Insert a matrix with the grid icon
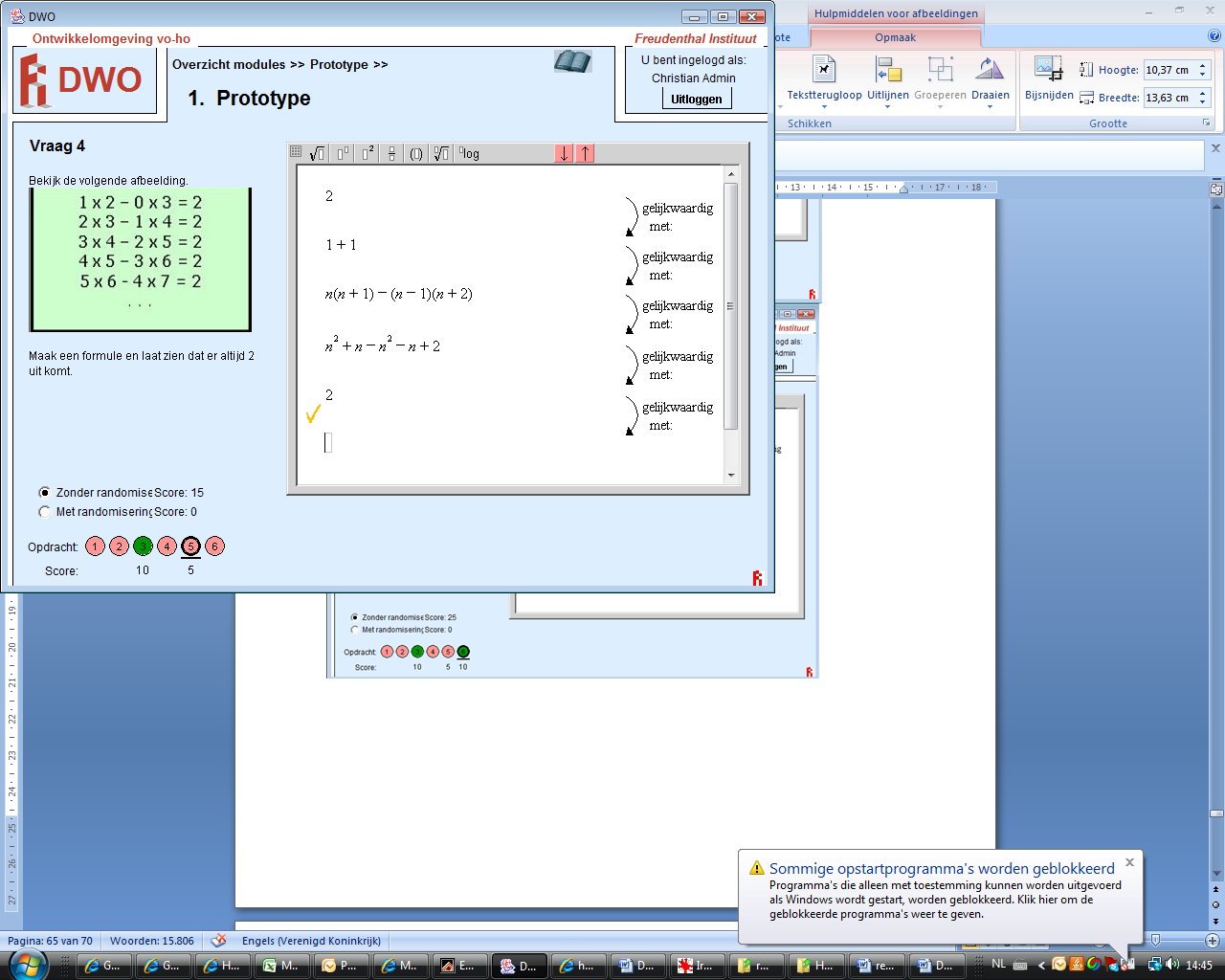 (x=296, y=153)
